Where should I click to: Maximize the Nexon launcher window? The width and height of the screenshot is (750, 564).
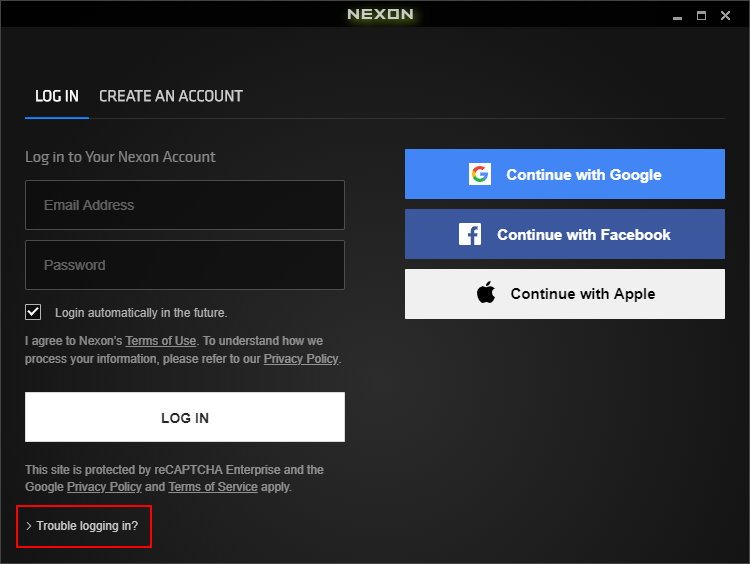click(x=701, y=16)
